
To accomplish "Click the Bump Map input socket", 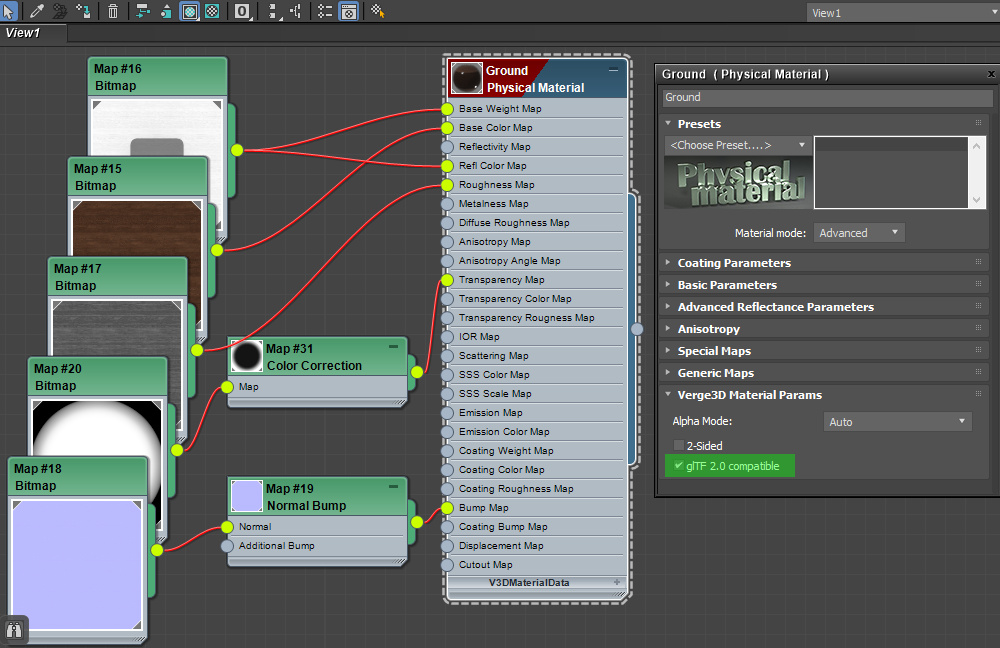I will click(x=447, y=508).
